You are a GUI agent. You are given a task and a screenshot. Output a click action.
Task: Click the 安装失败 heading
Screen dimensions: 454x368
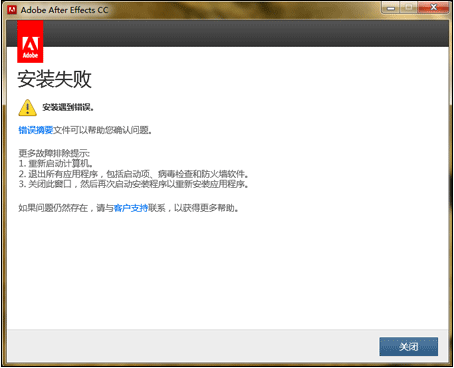click(54, 79)
